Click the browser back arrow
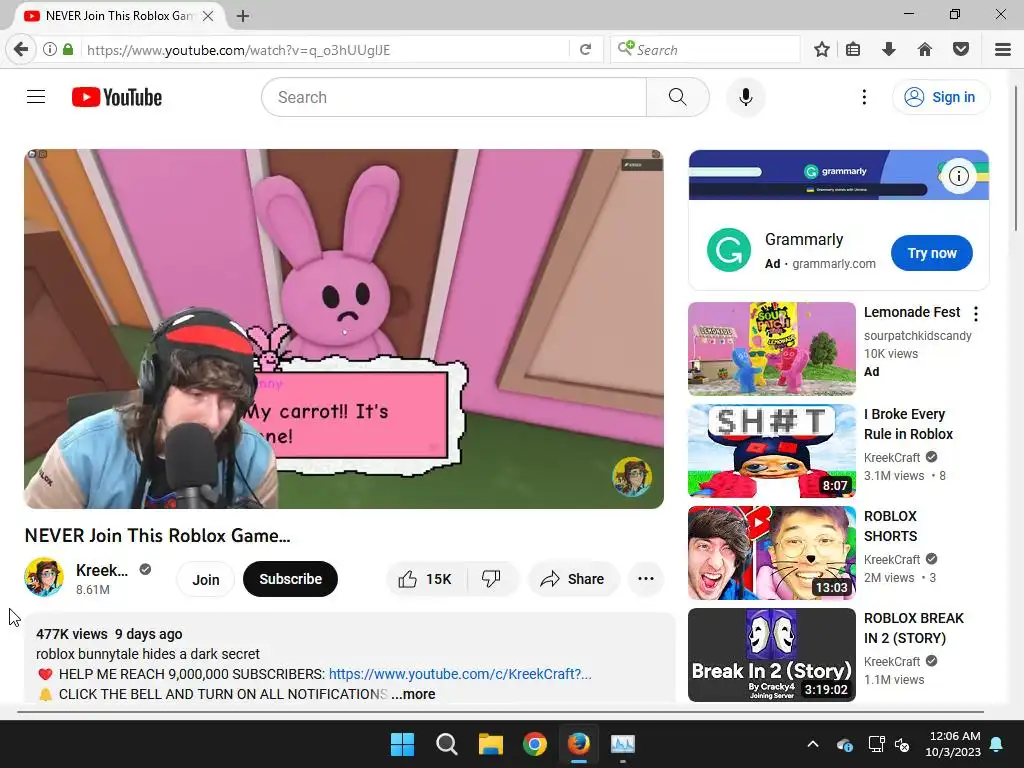Viewport: 1024px width, 768px height. (x=21, y=50)
